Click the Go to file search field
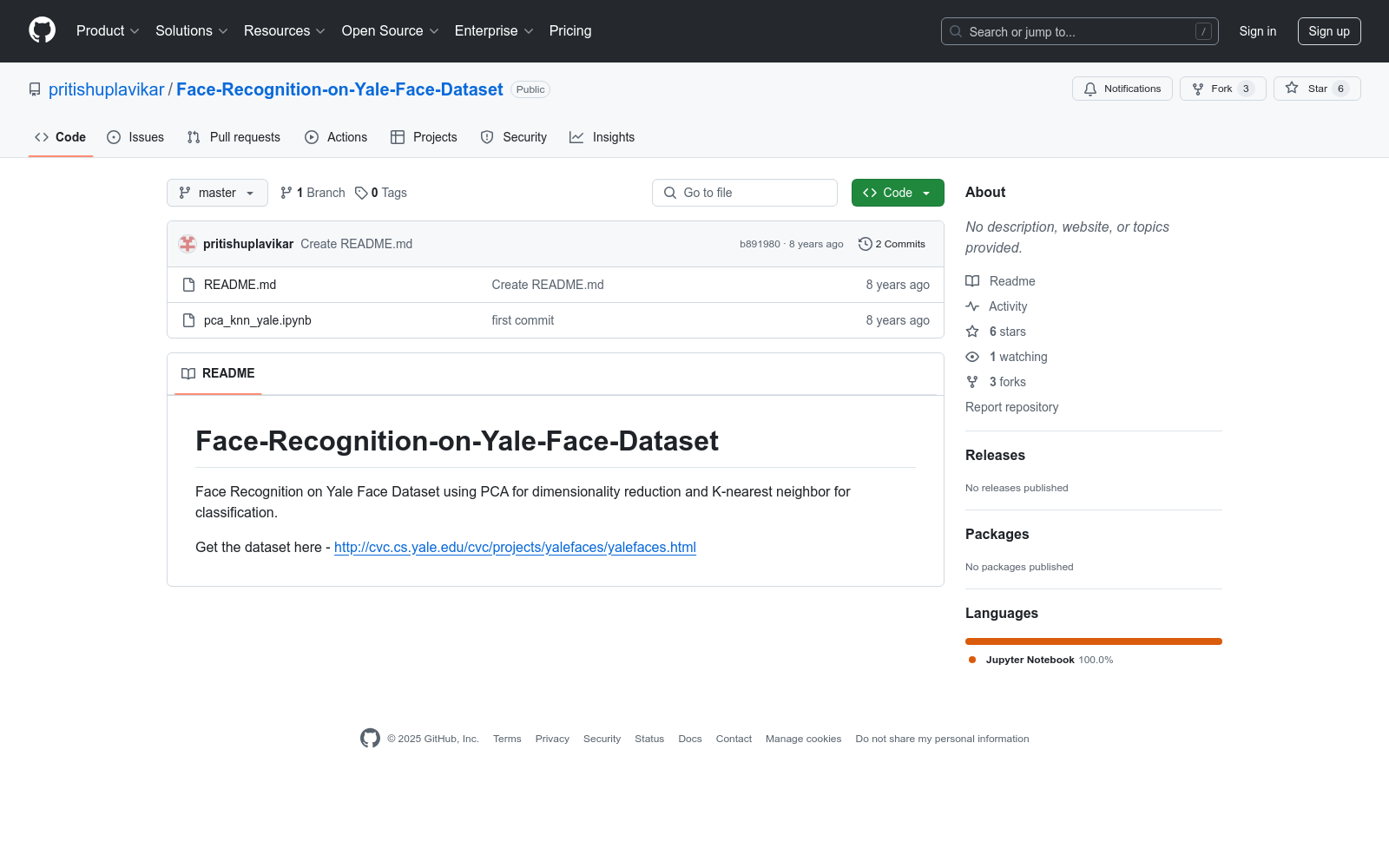The height and width of the screenshot is (868, 1389). pos(745,193)
